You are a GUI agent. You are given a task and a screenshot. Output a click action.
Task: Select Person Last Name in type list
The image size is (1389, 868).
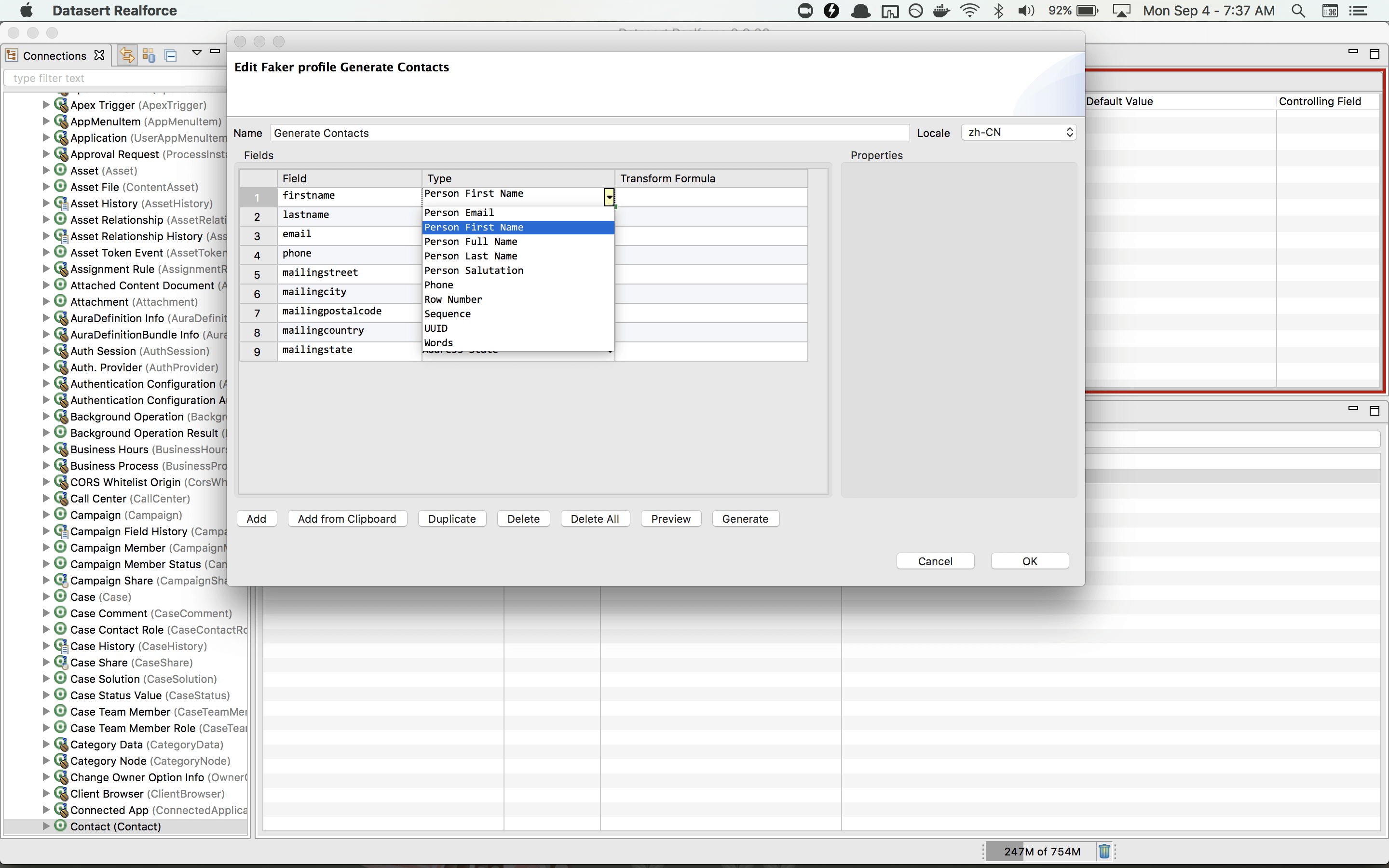(x=471, y=256)
